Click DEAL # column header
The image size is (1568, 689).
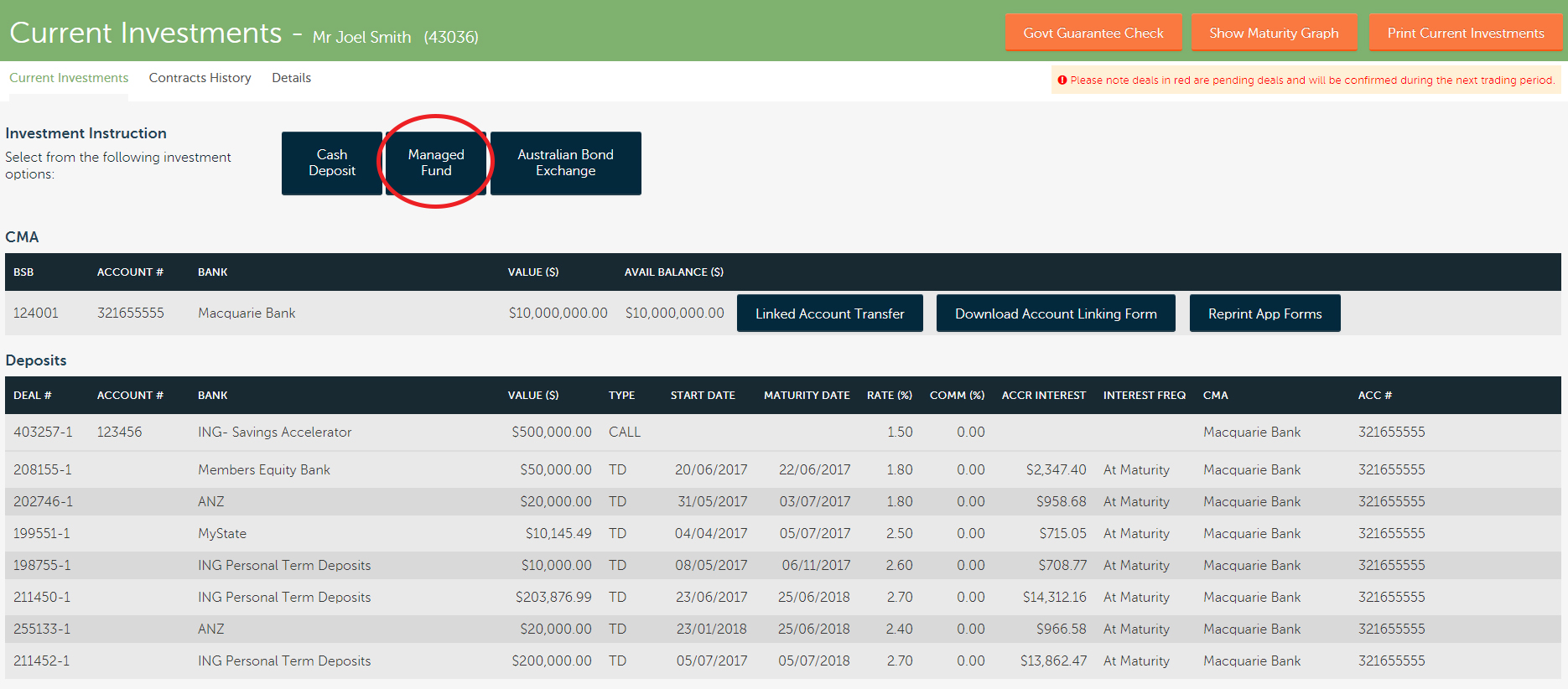tap(33, 395)
